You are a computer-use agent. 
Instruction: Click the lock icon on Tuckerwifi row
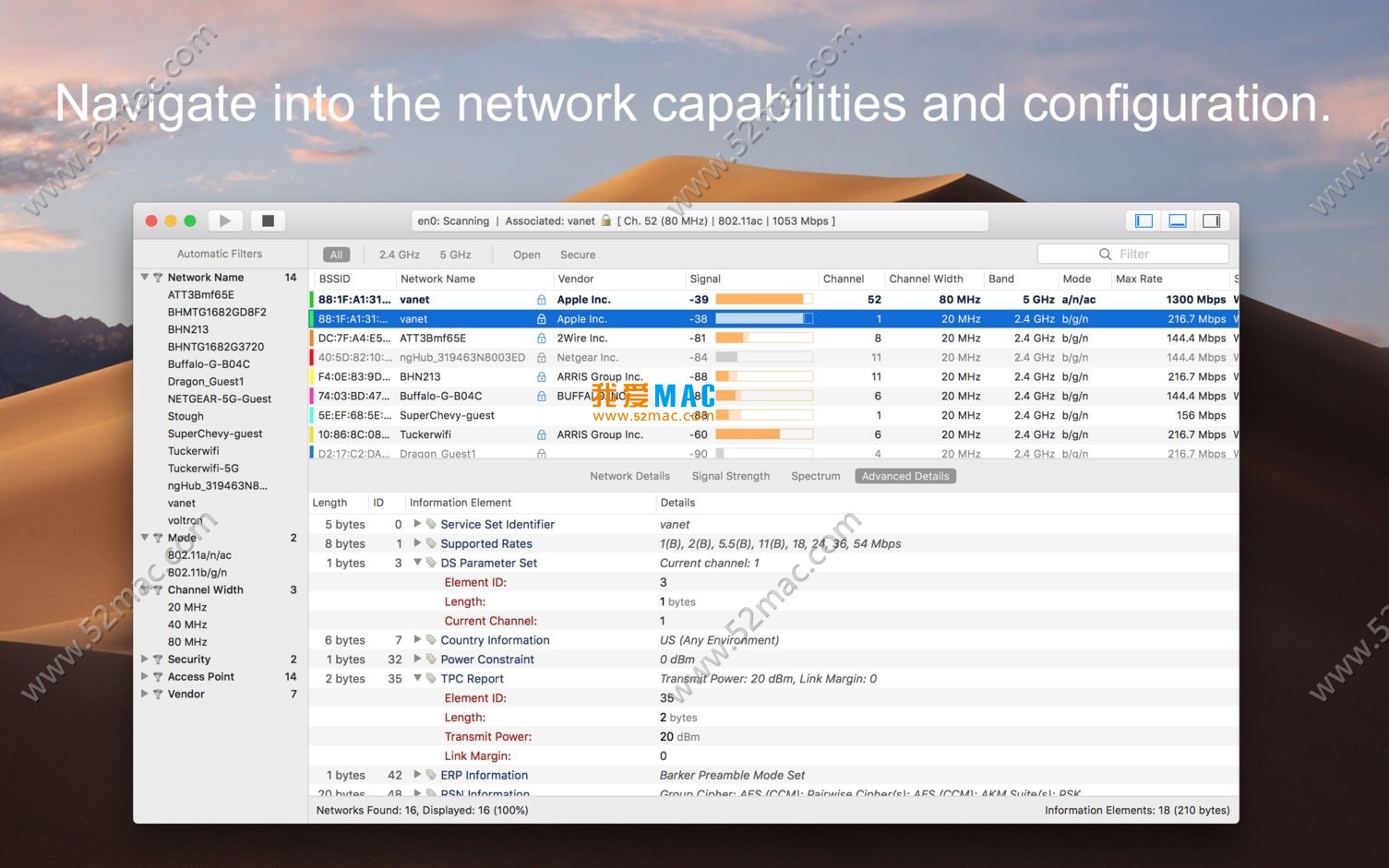542,434
